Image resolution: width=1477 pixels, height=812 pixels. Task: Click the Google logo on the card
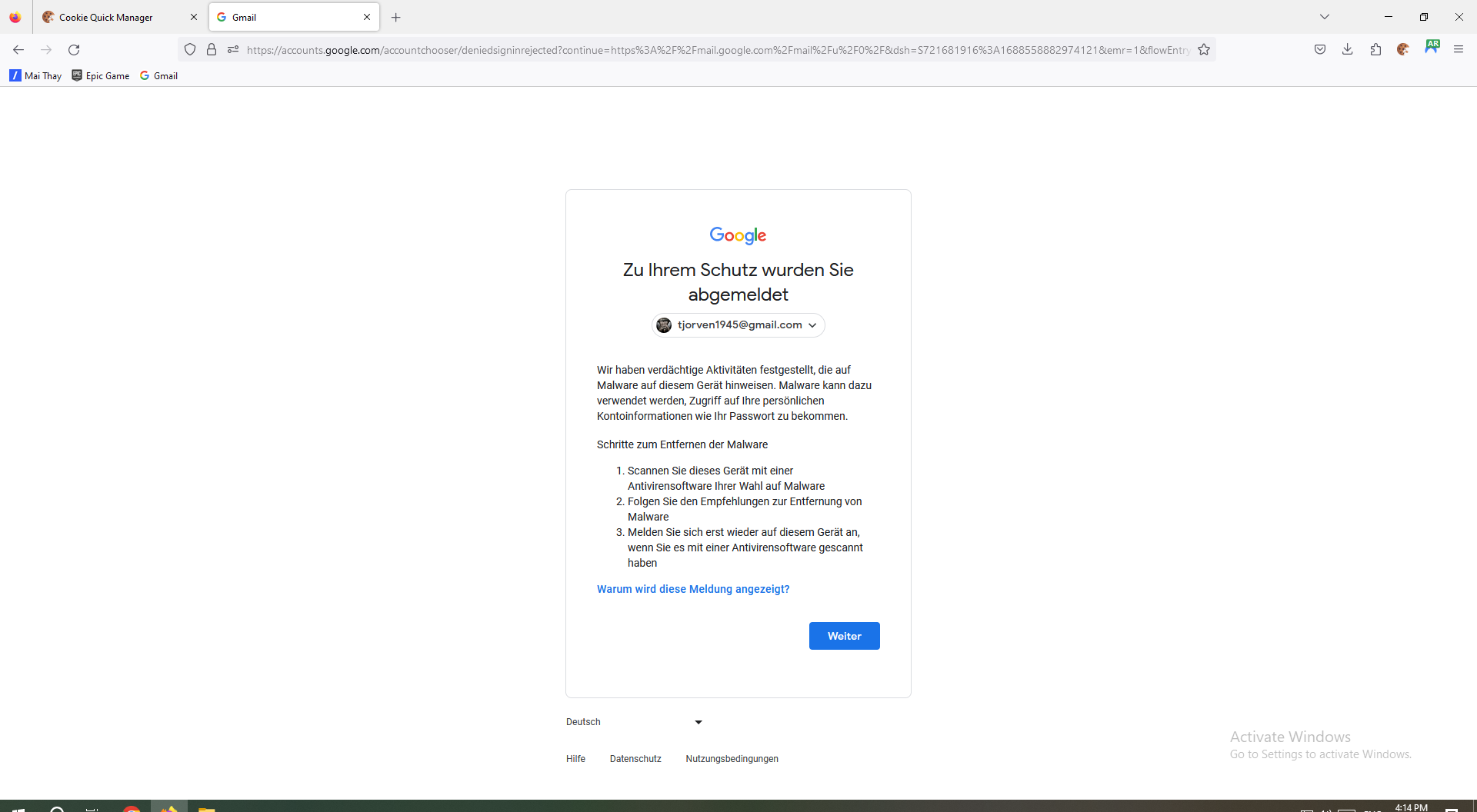[x=738, y=235]
